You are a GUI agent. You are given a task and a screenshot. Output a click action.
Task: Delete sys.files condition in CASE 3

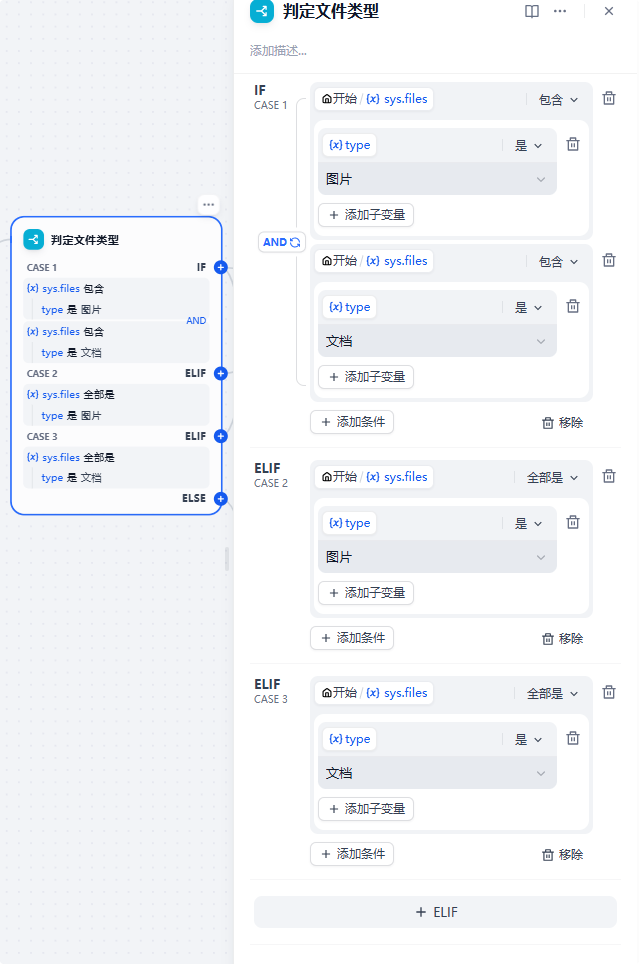pyautogui.click(x=609, y=692)
